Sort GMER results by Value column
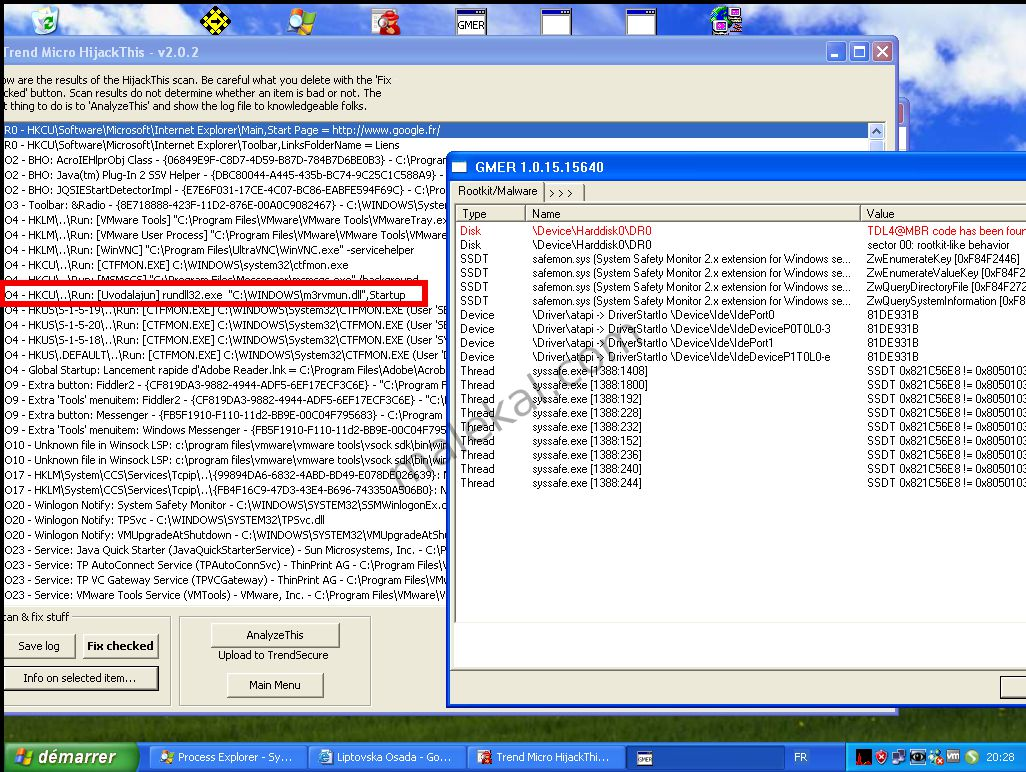The height and width of the screenshot is (772, 1026). click(x=943, y=213)
